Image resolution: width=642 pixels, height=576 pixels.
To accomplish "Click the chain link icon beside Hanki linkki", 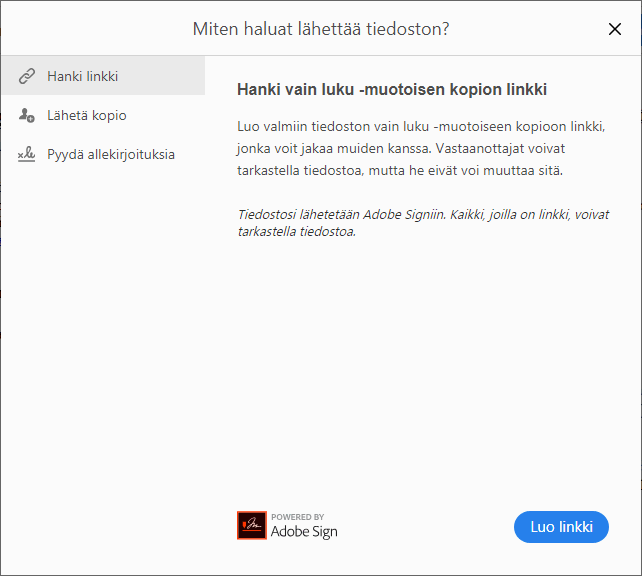I will (27, 76).
